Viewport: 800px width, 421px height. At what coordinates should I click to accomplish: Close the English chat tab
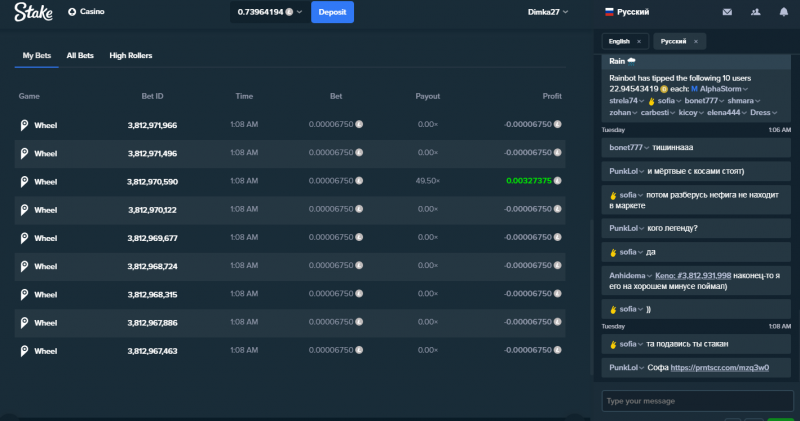pos(639,41)
